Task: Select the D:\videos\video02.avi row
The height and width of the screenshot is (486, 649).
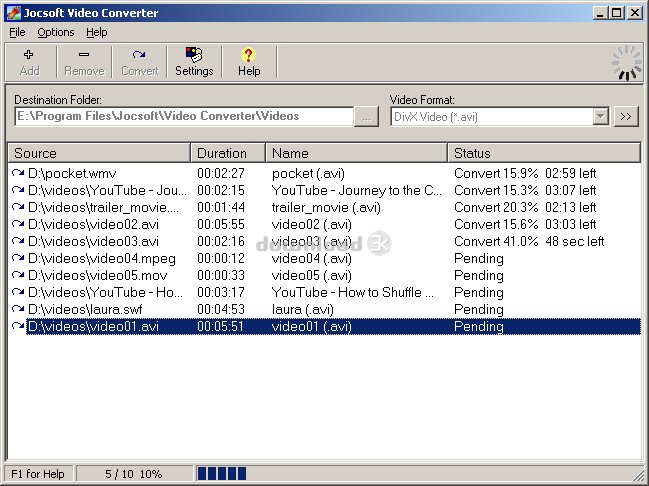Action: [325, 224]
